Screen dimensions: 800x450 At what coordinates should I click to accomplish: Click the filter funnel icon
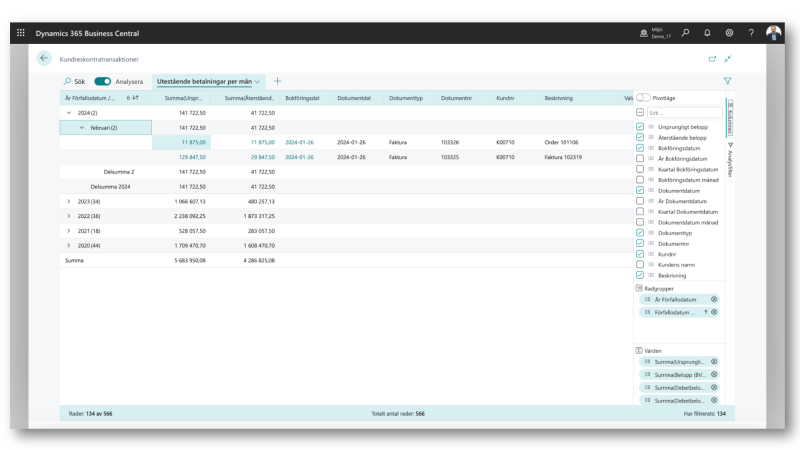tap(727, 81)
